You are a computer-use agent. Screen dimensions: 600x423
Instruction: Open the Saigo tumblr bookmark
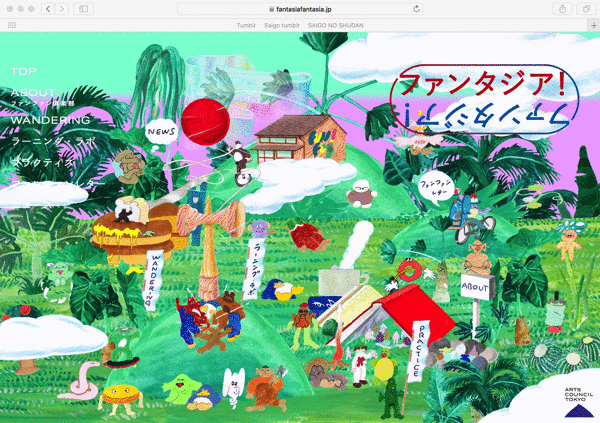pos(282,25)
